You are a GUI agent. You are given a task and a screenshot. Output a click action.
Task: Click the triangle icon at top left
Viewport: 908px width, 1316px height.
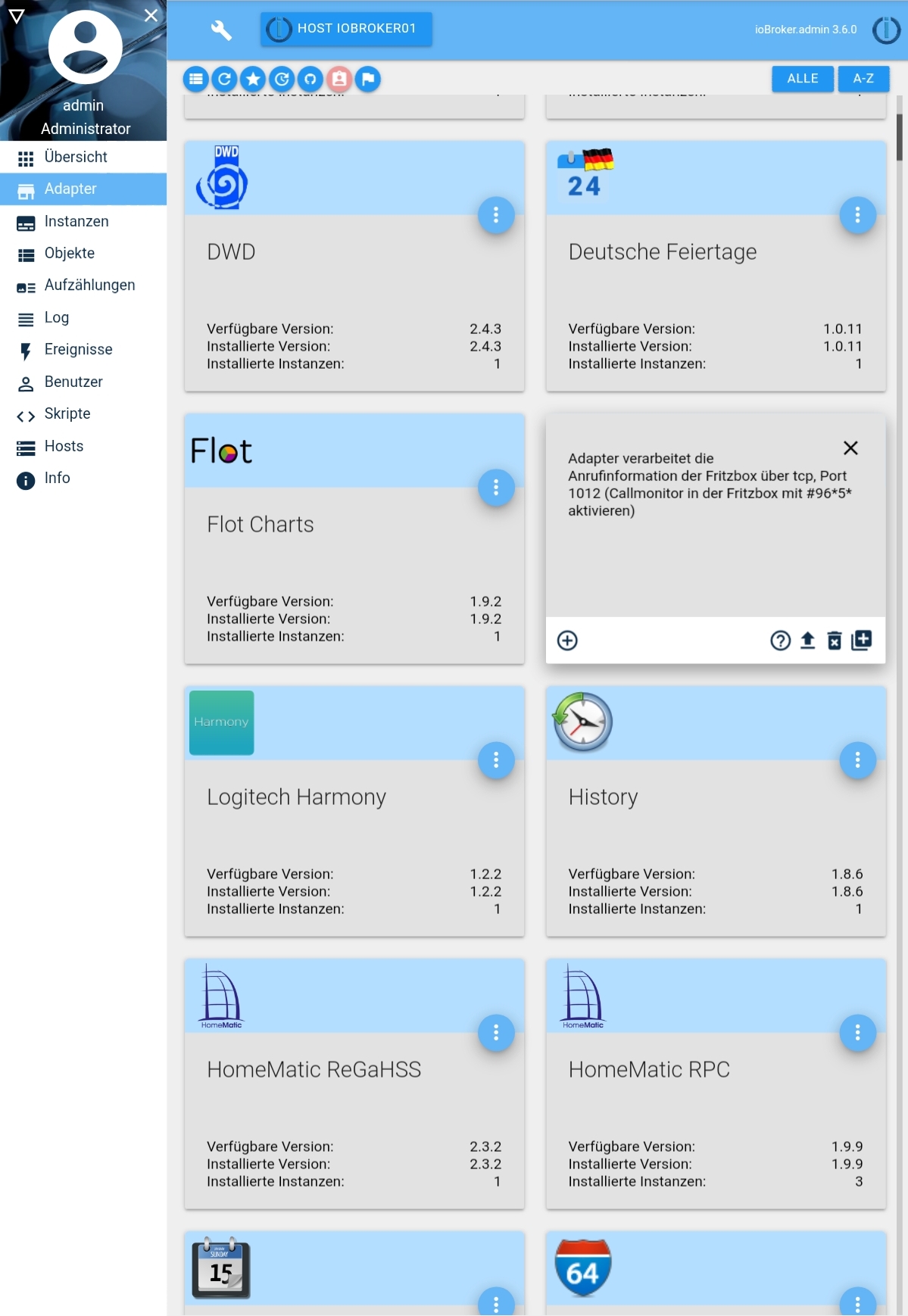pyautogui.click(x=17, y=16)
